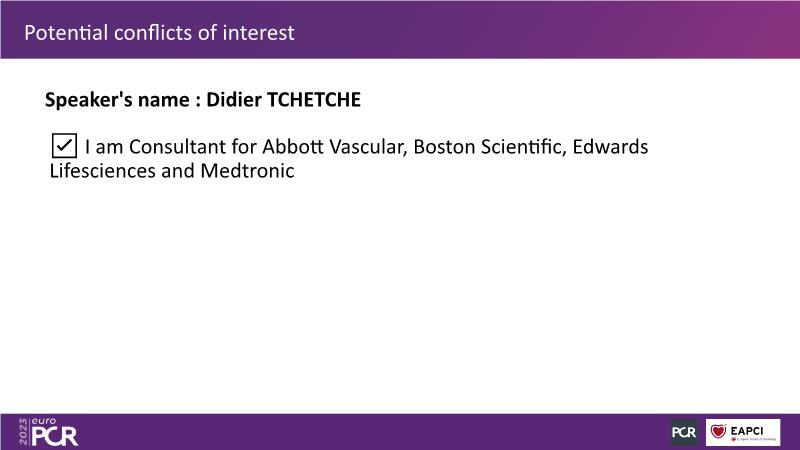Click the word 'Edwards'
The image size is (800, 450).
610,147
